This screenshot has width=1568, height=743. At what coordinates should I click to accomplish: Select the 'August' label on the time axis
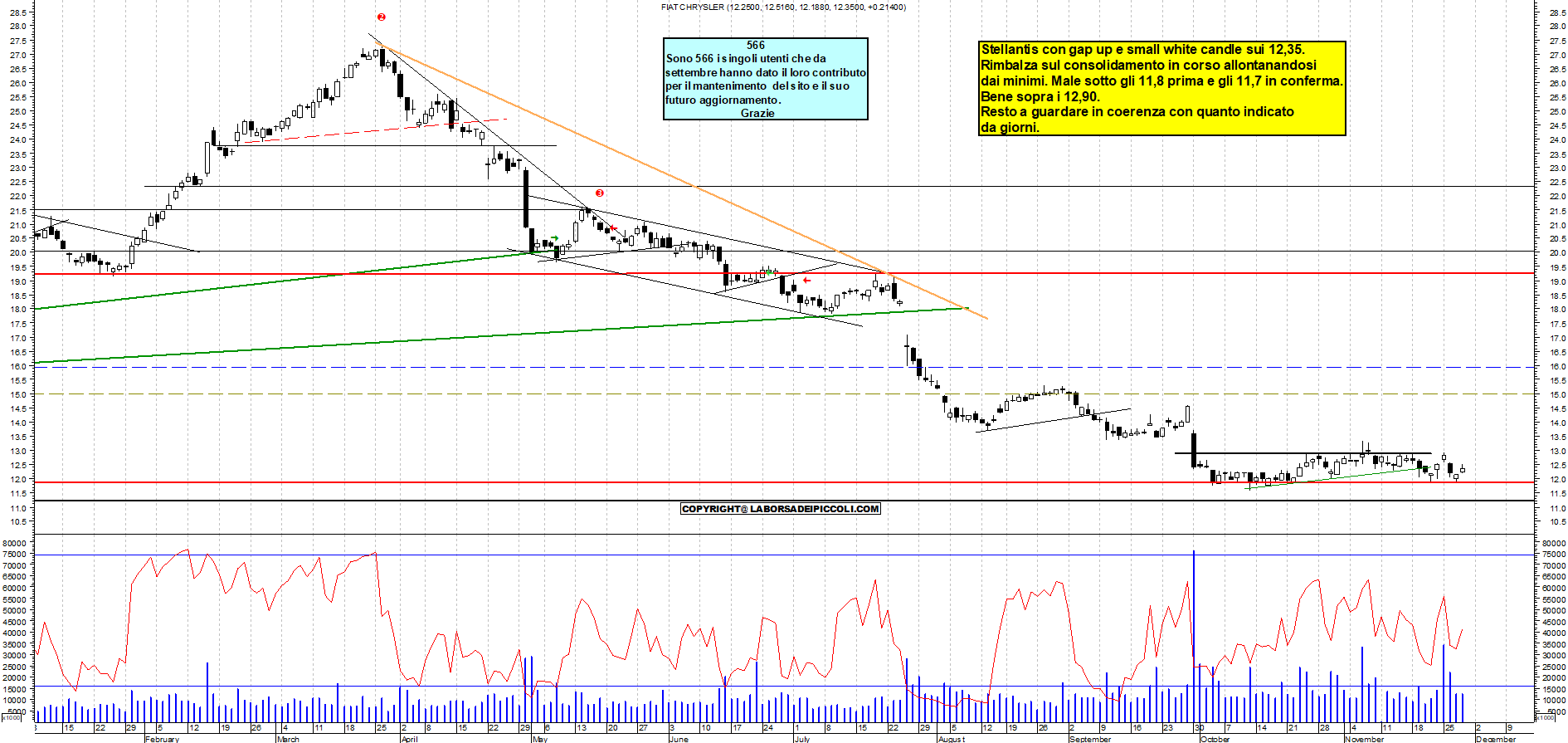pos(952,739)
